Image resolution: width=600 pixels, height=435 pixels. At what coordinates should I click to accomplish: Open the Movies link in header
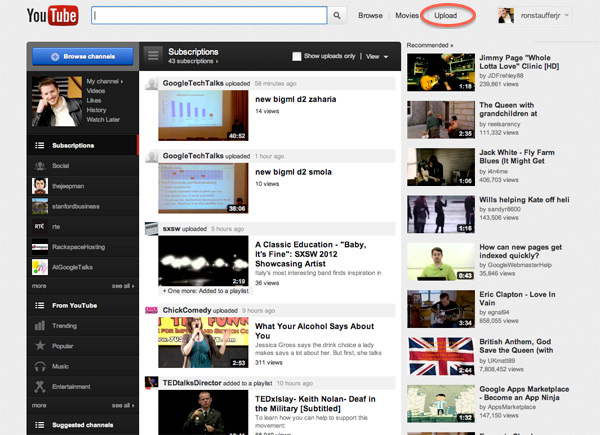tap(407, 16)
